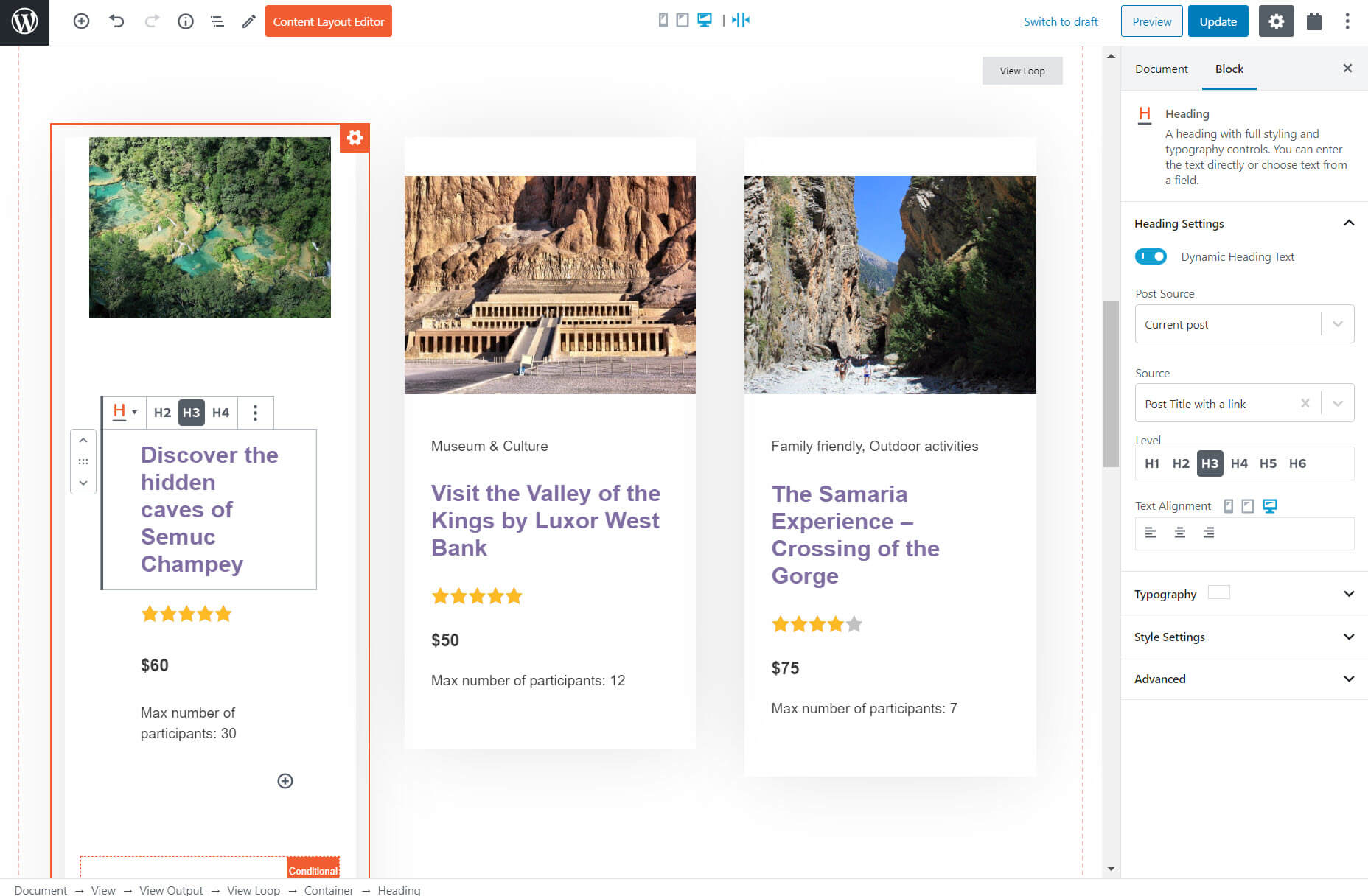The width and height of the screenshot is (1368, 896).
Task: Choose desktop device for Text Alignment
Action: [x=1270, y=505]
